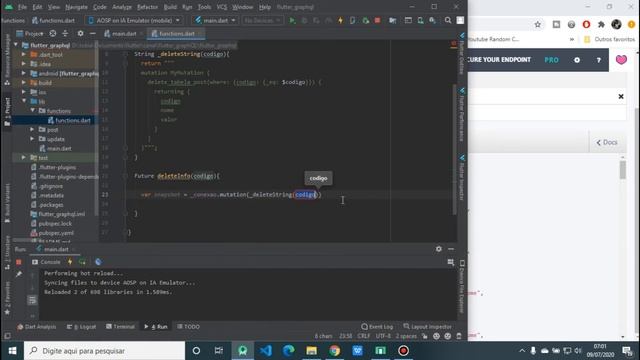640x360 pixels.
Task: Expand the android folder in project tree
Action: pyautogui.click(x=24, y=73)
